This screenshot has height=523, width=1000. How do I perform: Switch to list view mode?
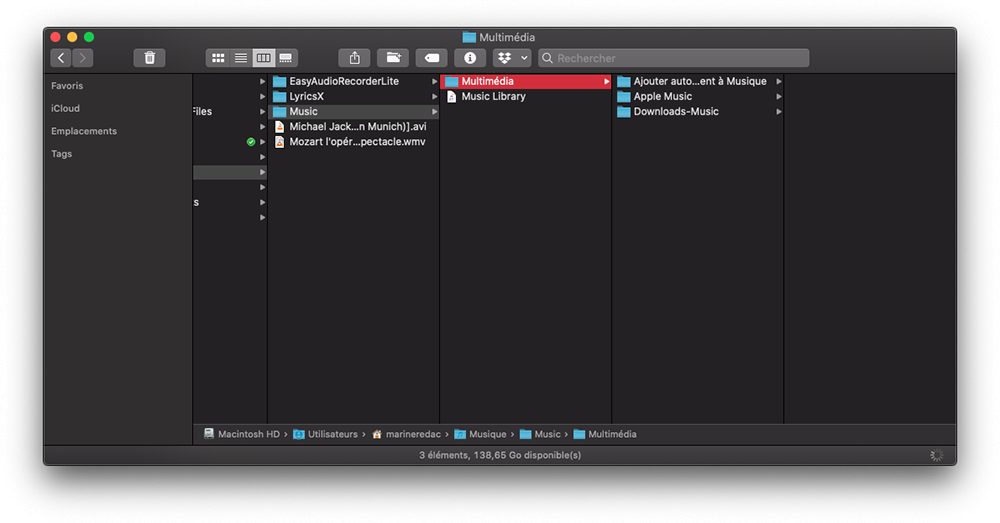tap(240, 58)
